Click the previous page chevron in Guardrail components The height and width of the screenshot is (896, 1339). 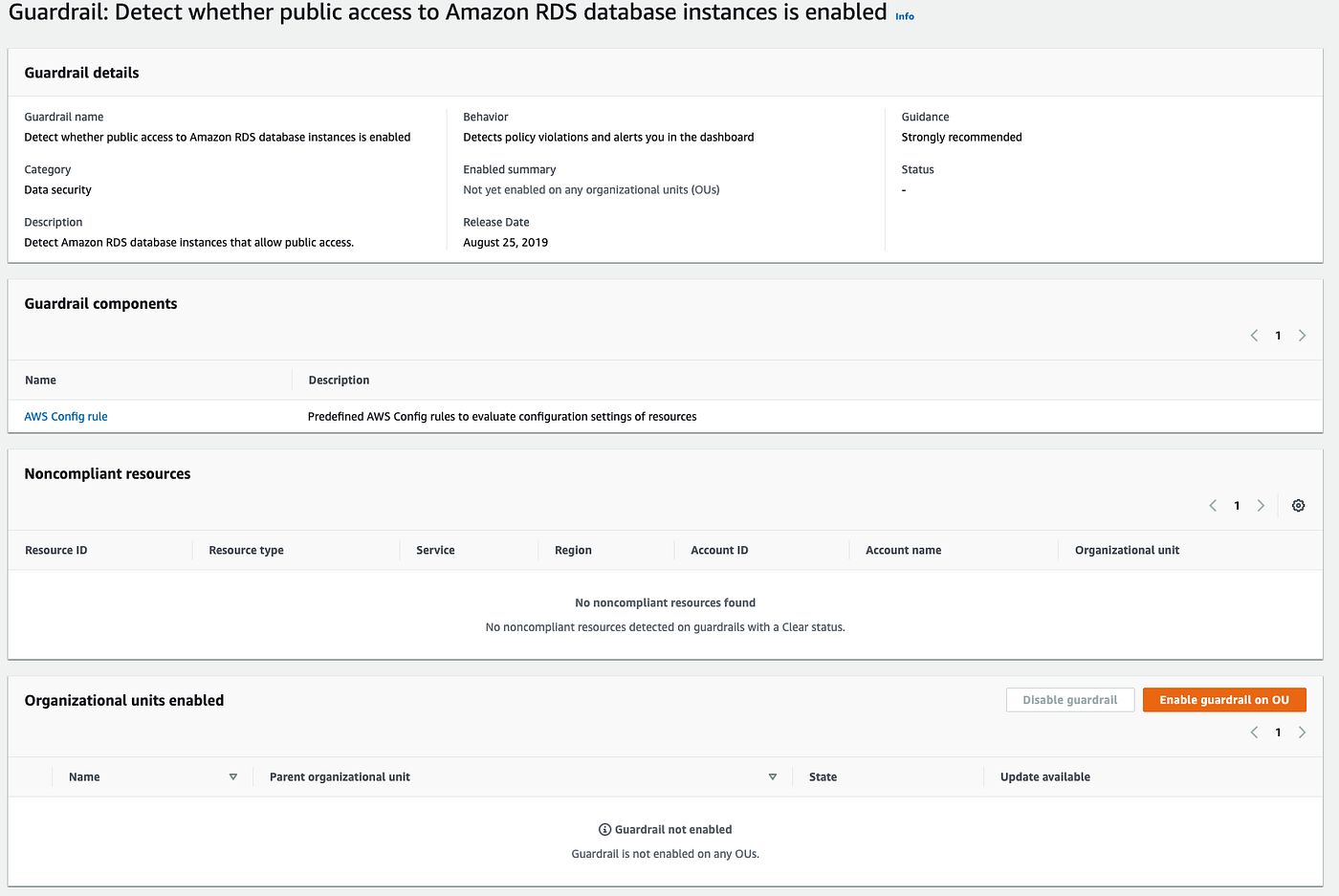(x=1254, y=336)
